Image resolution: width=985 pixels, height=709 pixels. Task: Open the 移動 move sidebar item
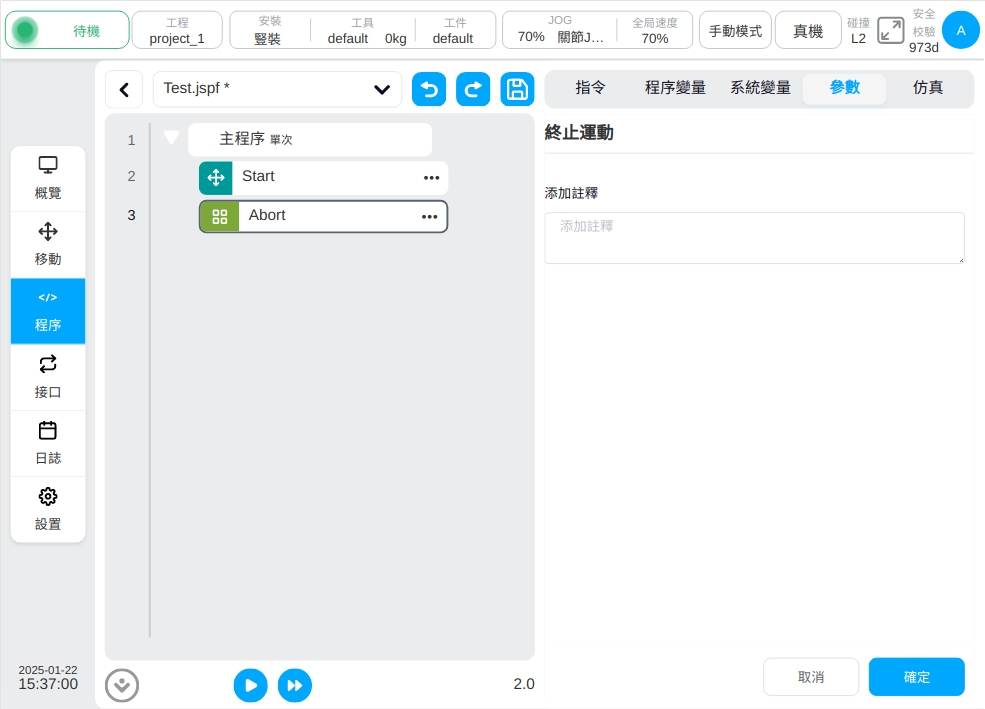pyautogui.click(x=48, y=245)
